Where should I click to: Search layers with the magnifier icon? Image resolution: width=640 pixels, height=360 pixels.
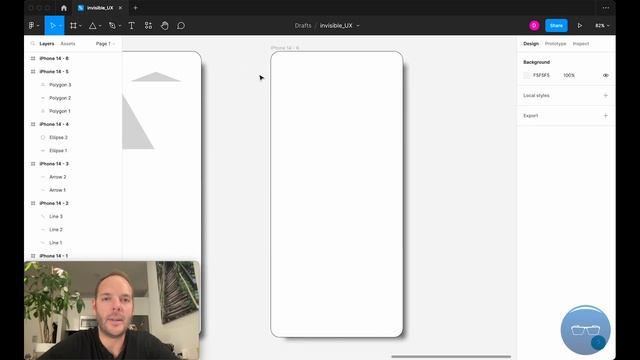[x=33, y=43]
